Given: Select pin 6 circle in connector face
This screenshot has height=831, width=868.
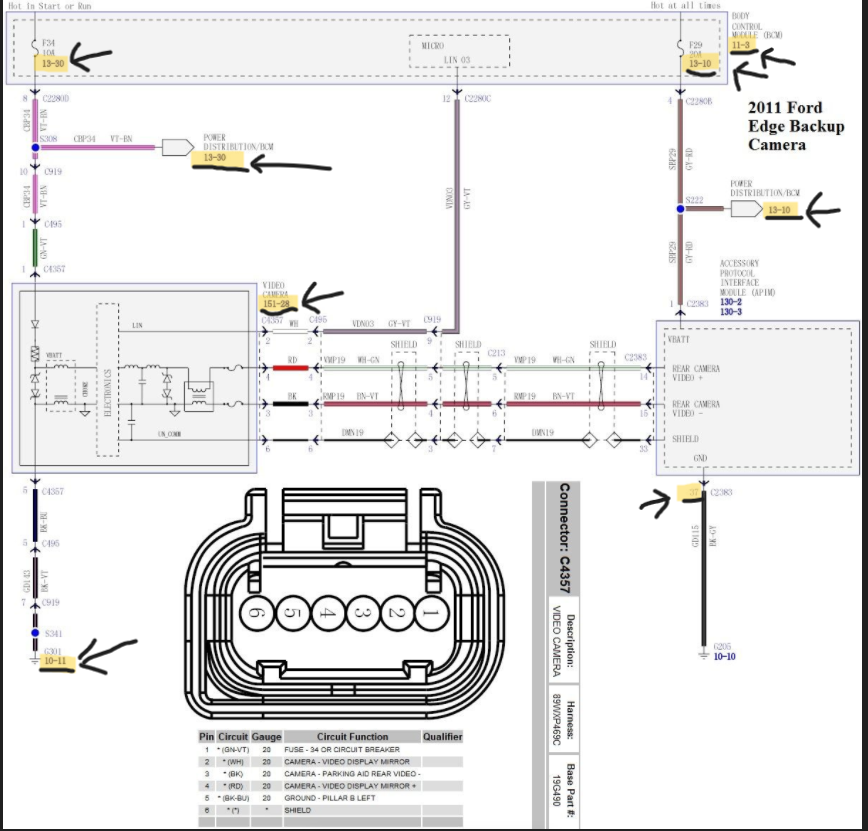Looking at the screenshot, I should [x=255, y=612].
